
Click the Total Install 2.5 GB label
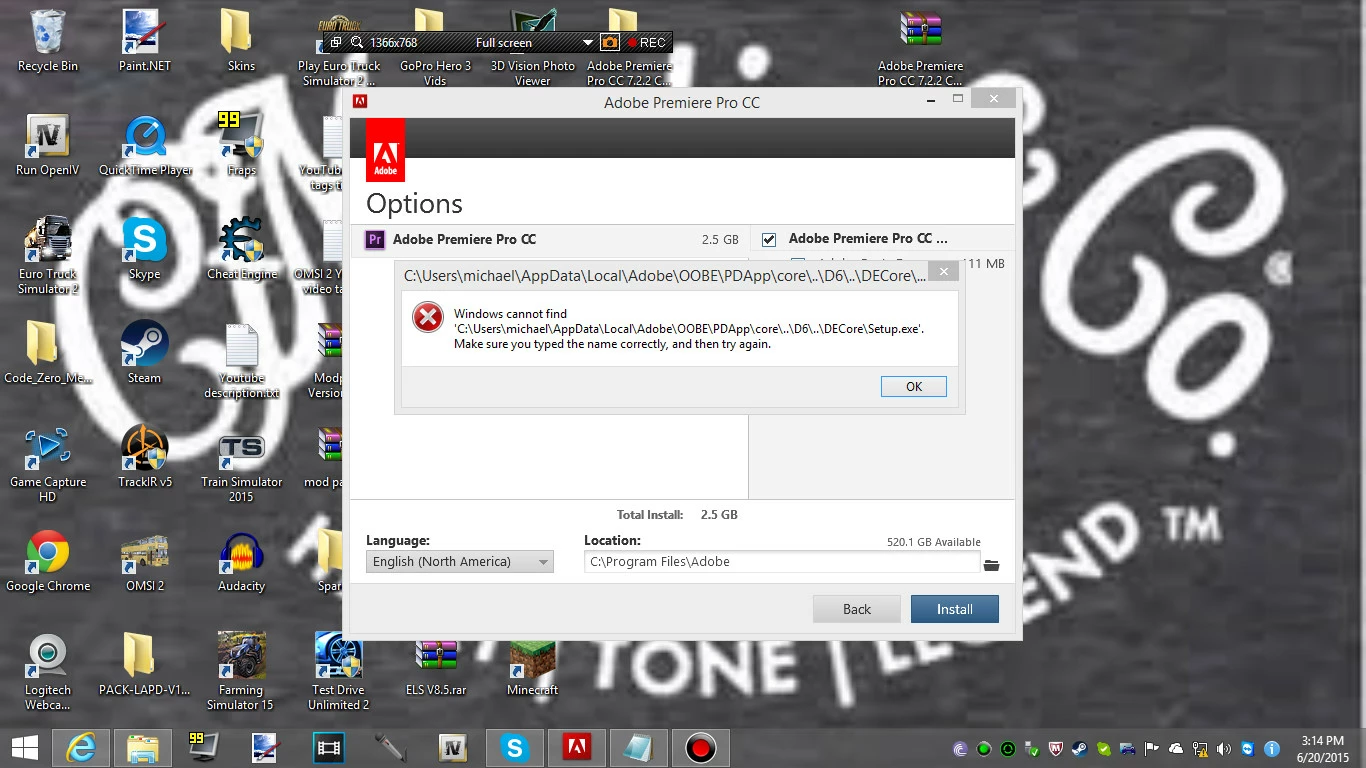point(677,515)
